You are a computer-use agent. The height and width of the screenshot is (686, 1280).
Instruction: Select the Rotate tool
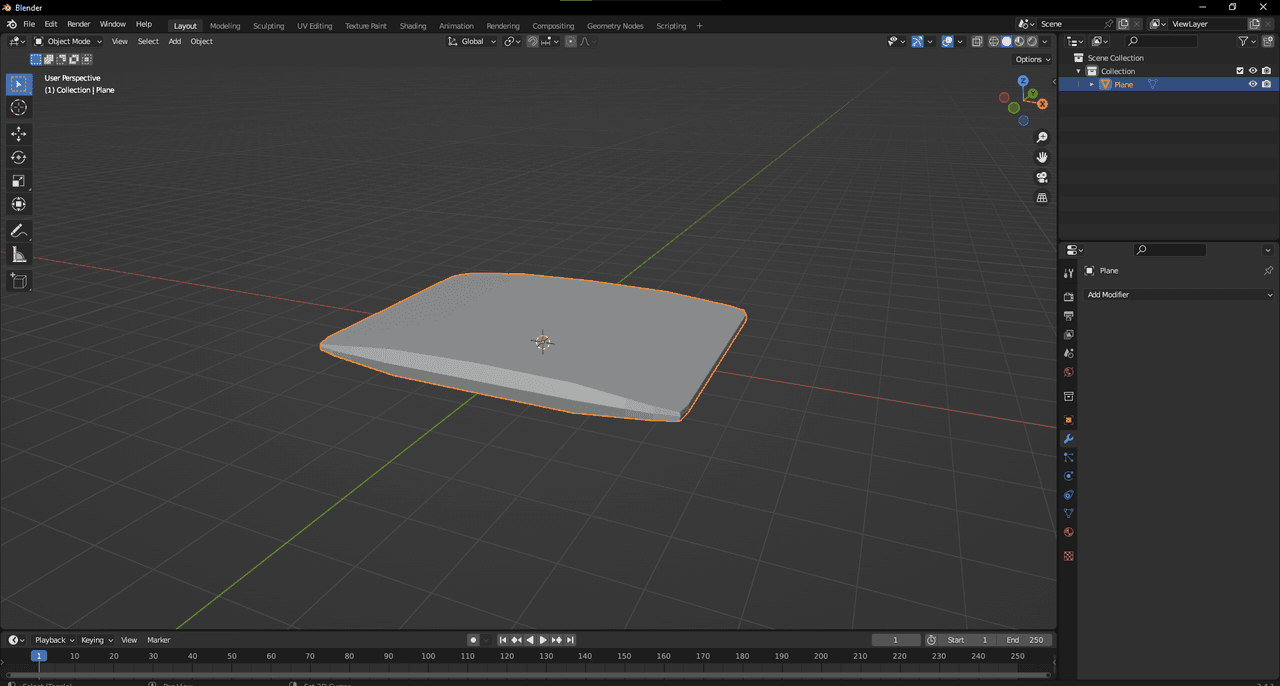point(19,157)
